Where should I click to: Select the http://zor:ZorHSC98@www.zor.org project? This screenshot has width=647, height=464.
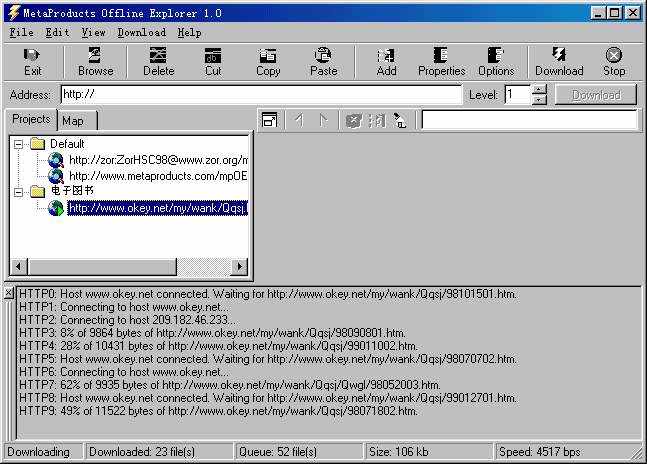[158, 160]
